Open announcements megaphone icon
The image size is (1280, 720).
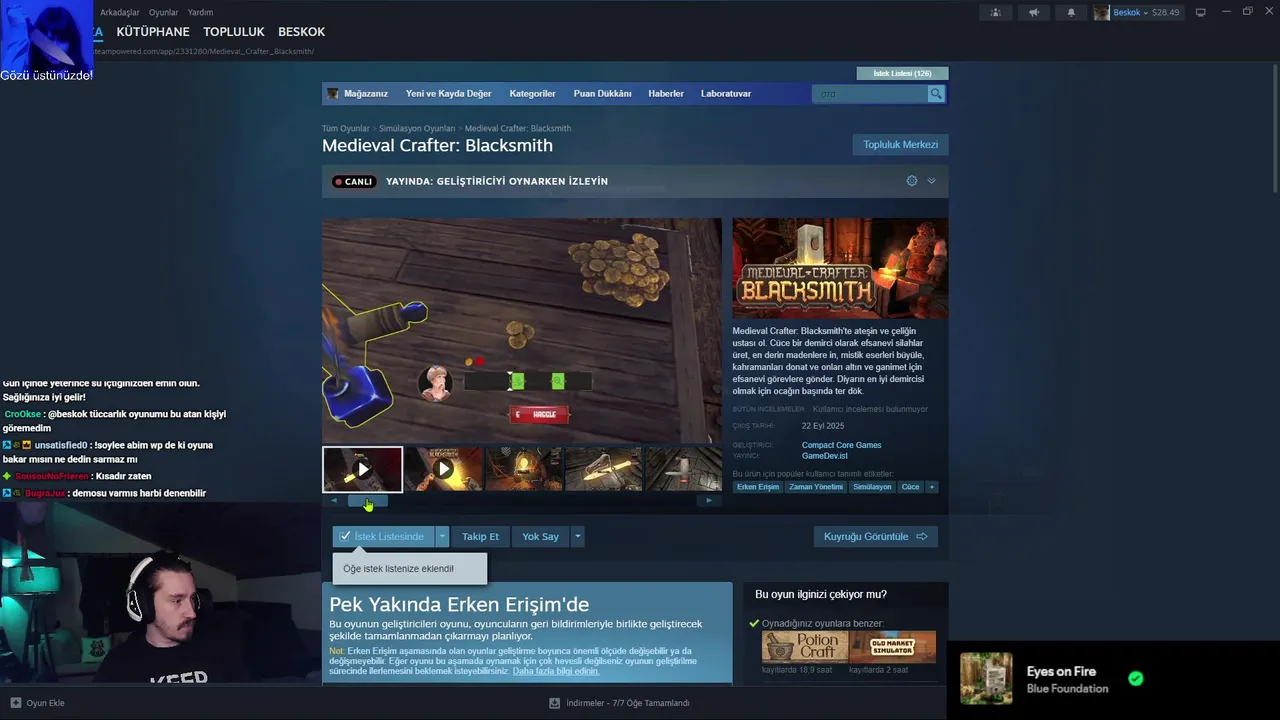[x=1034, y=12]
